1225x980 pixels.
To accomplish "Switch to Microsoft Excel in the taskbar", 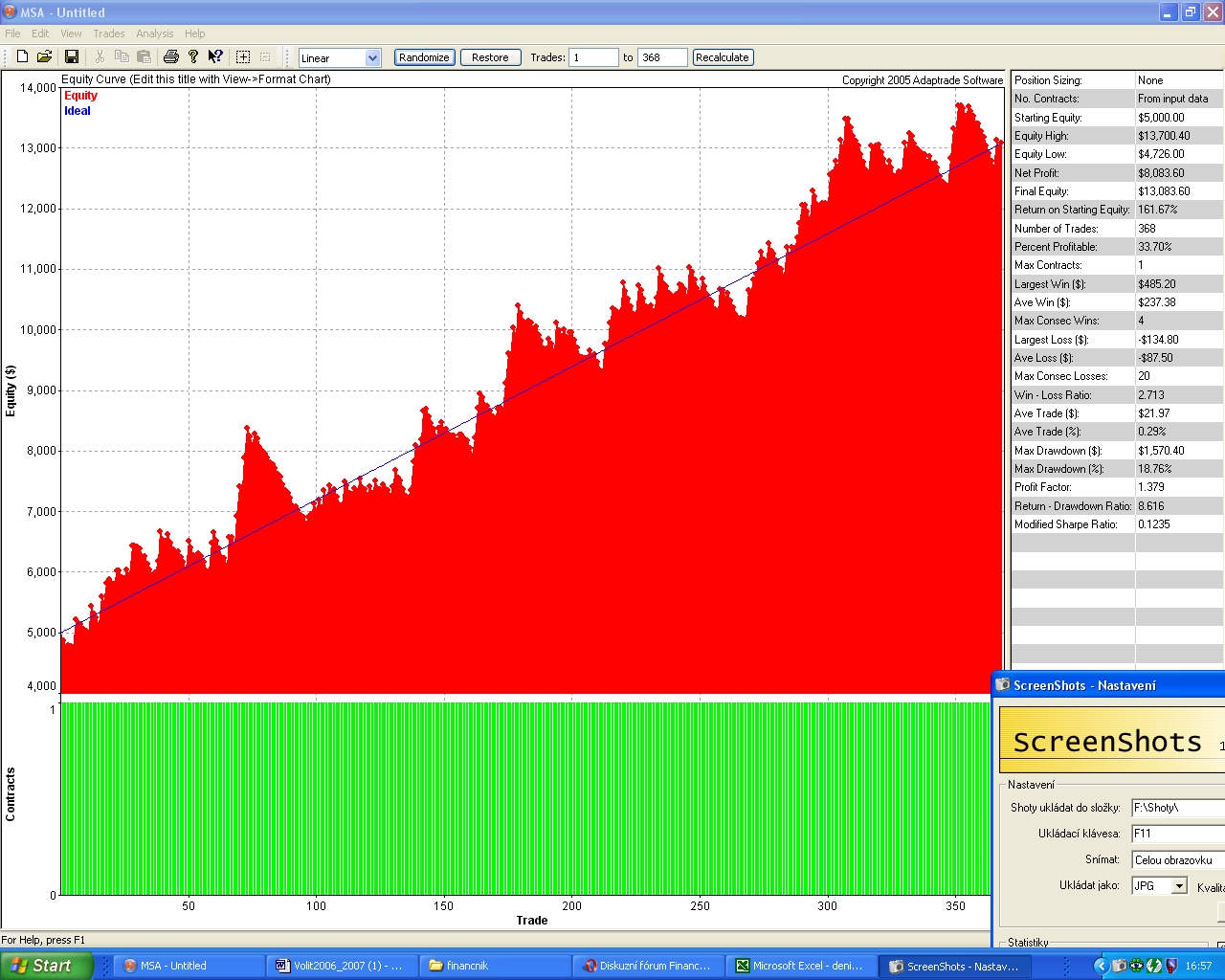I will (x=801, y=966).
